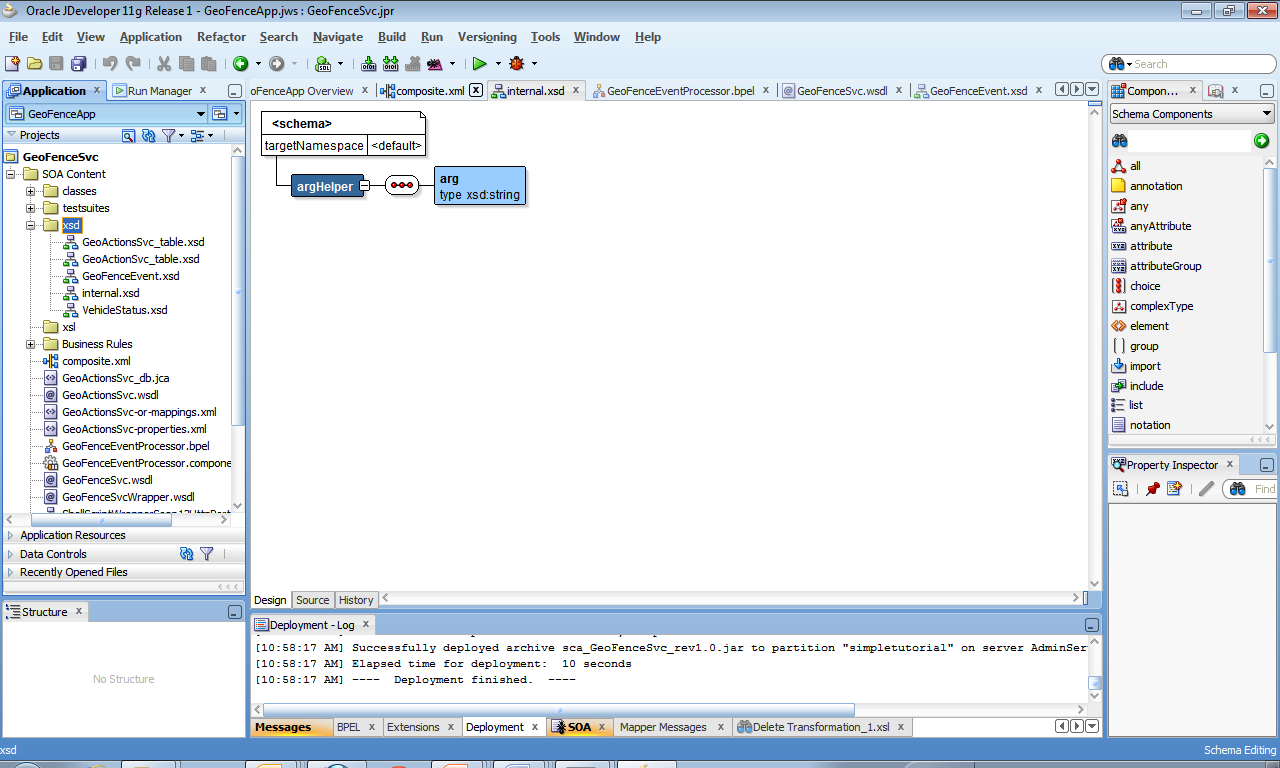The height and width of the screenshot is (768, 1280).
Task: Select VehicleStatus.xsd in project tree
Action: [x=125, y=310]
